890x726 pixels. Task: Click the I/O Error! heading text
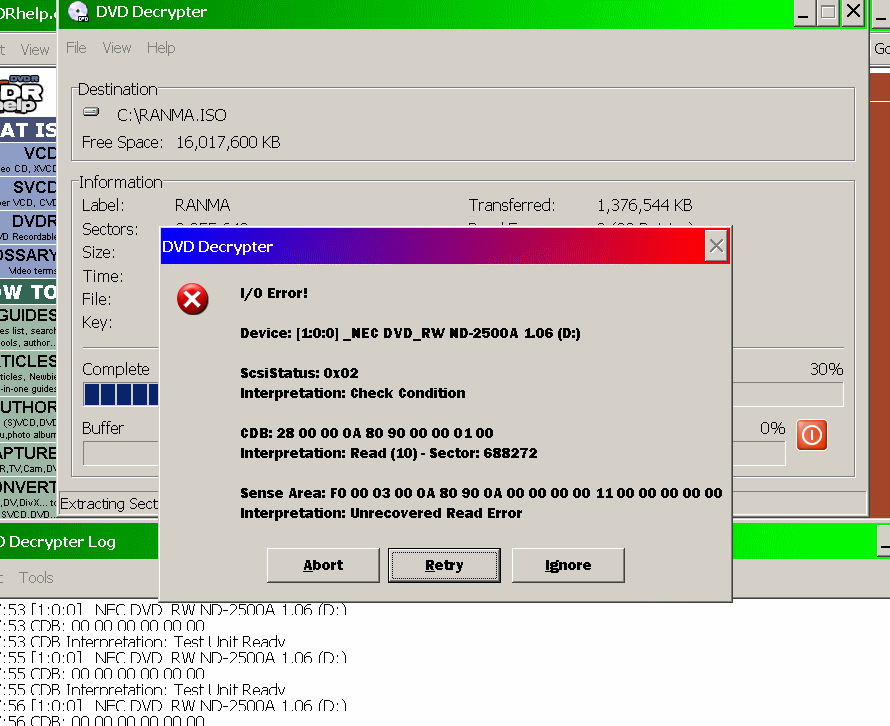click(x=274, y=293)
